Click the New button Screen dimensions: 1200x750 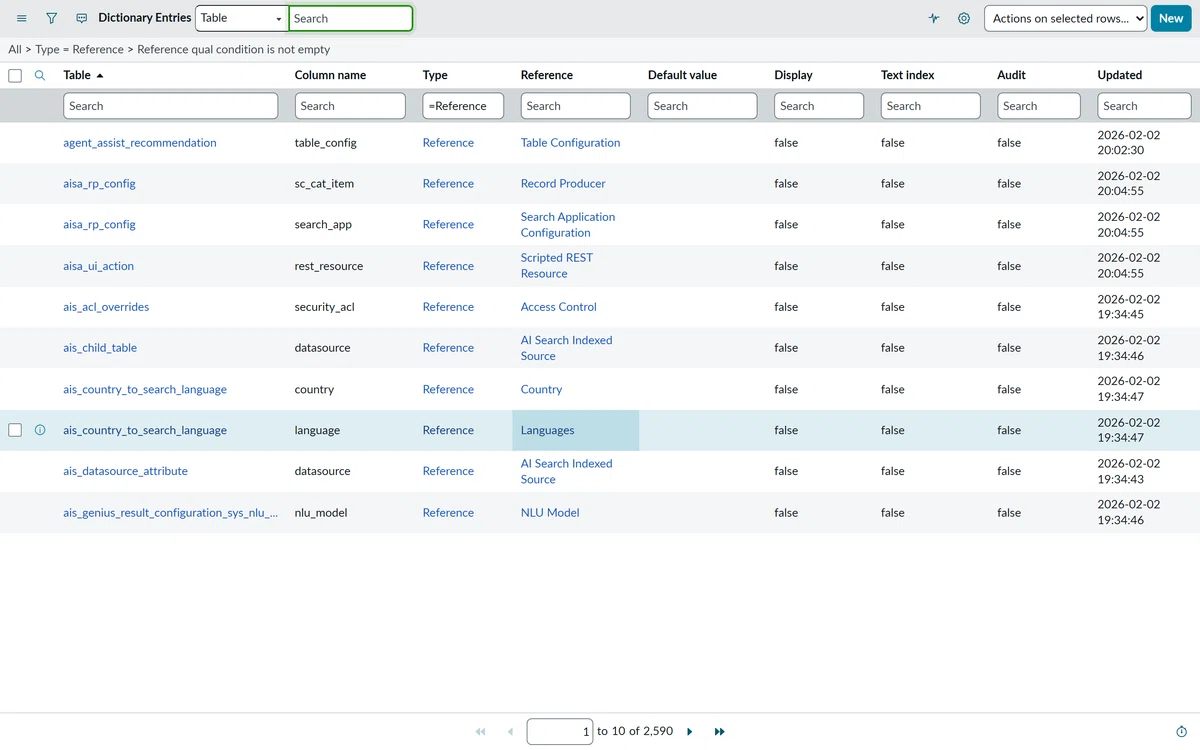[1171, 18]
